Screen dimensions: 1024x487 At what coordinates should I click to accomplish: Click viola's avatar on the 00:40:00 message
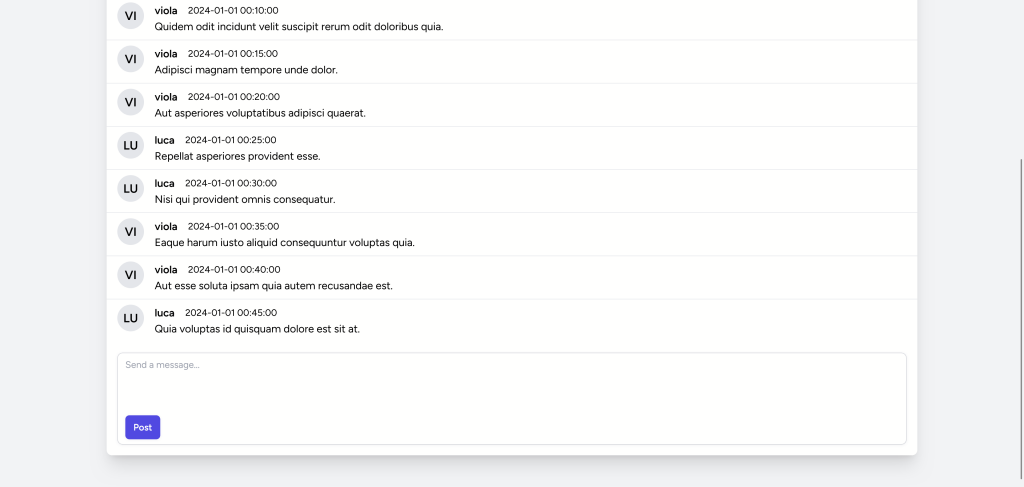pos(130,274)
